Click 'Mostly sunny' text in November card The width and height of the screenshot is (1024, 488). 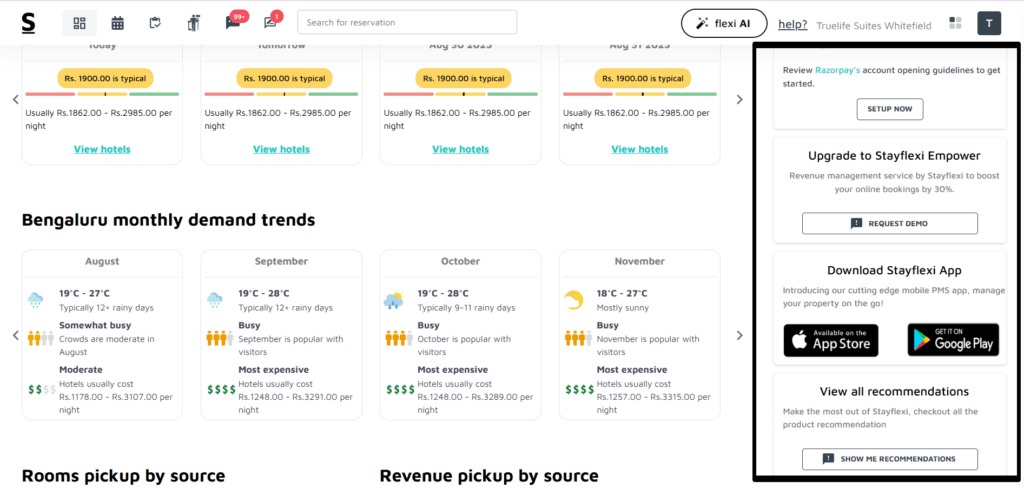620,308
